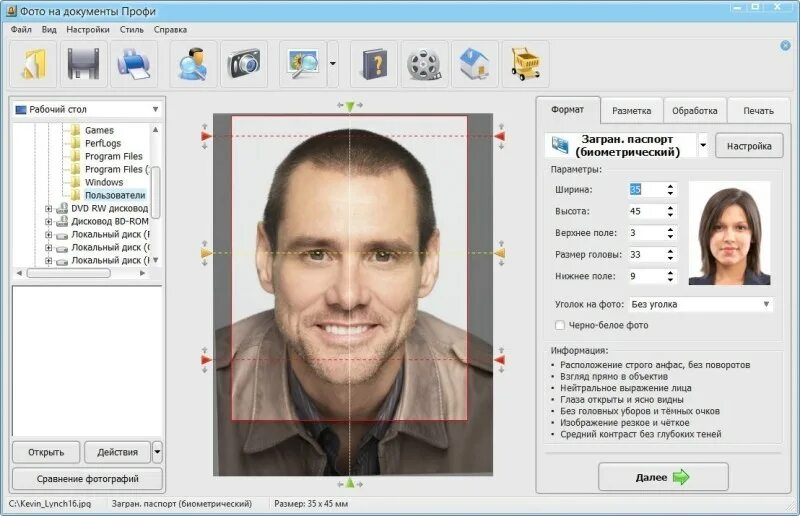Click the right red top-of-head marker

499,136
